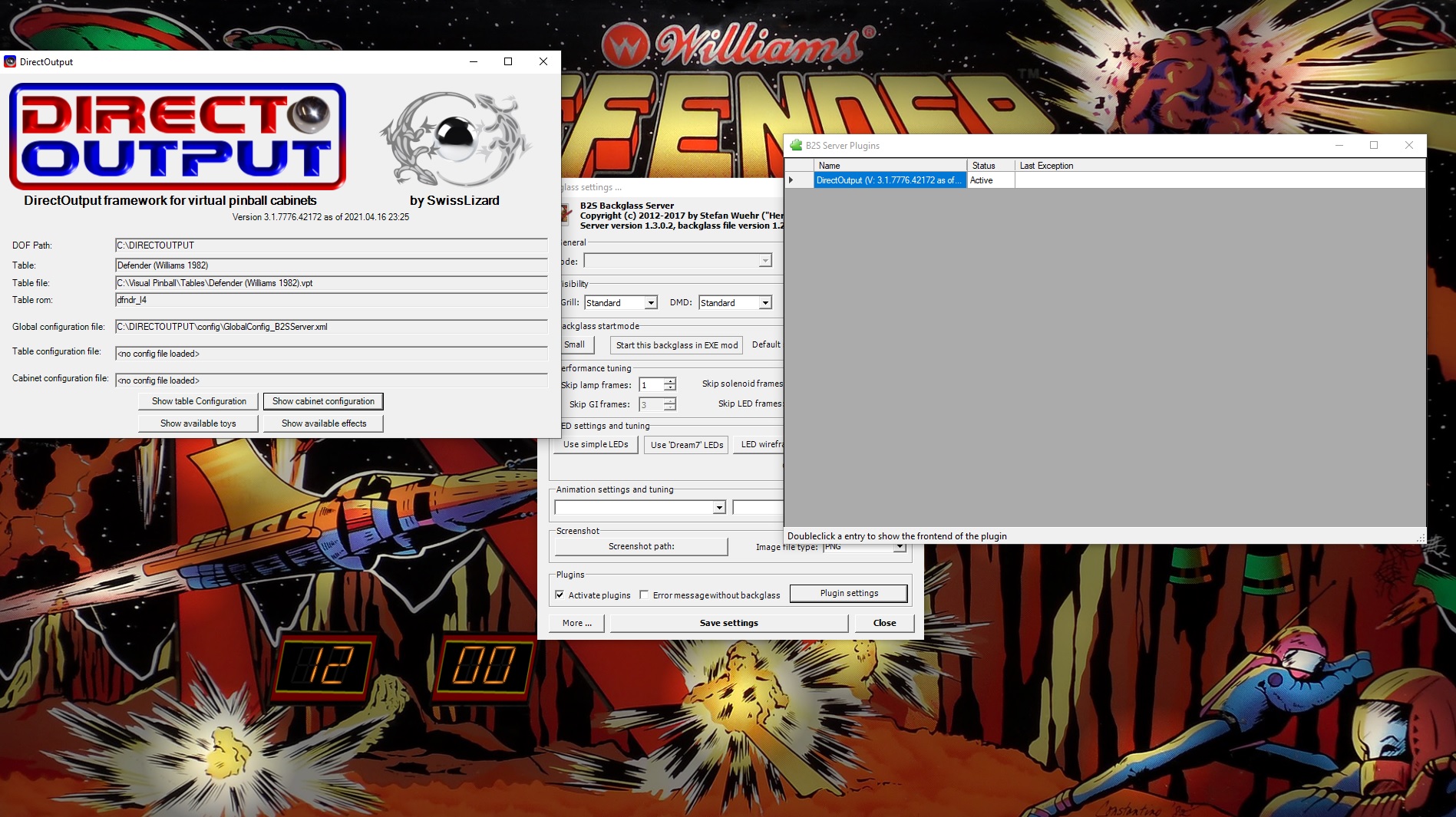This screenshot has height=817, width=1456.
Task: Save the backglass settings
Action: point(728,622)
